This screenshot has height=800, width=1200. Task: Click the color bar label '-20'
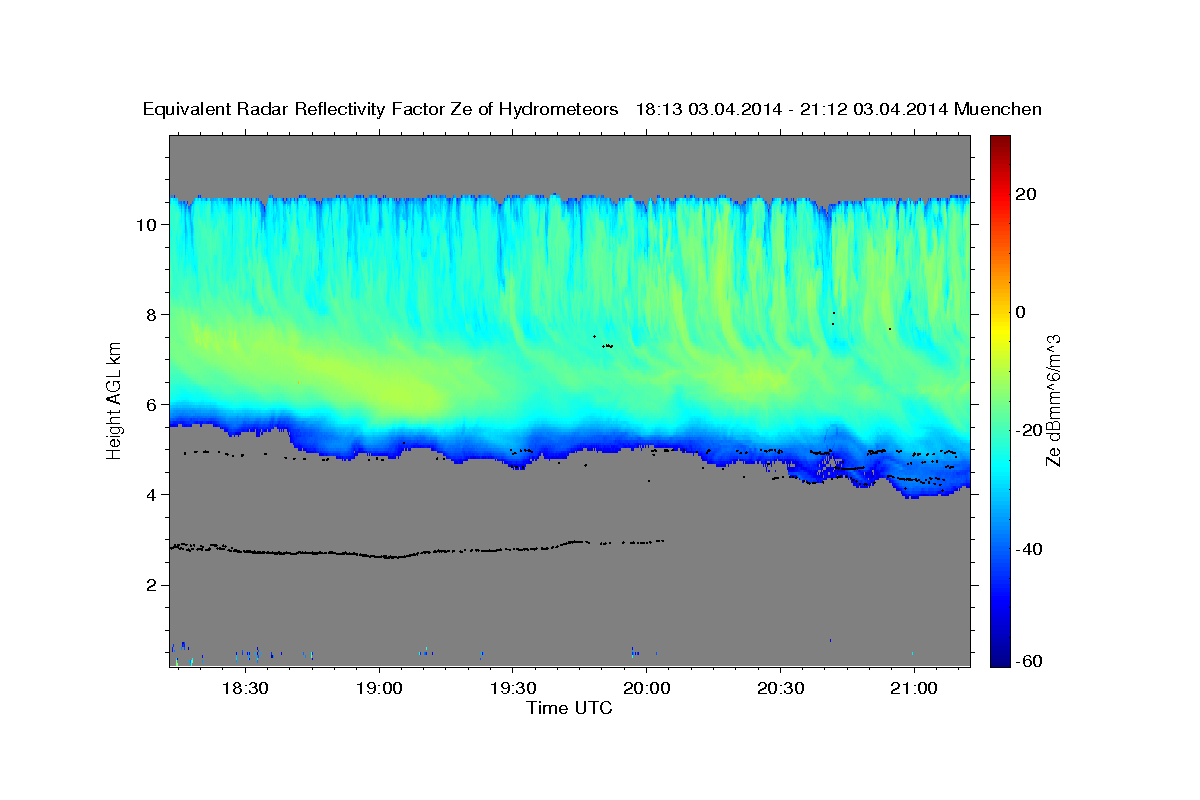point(1029,430)
